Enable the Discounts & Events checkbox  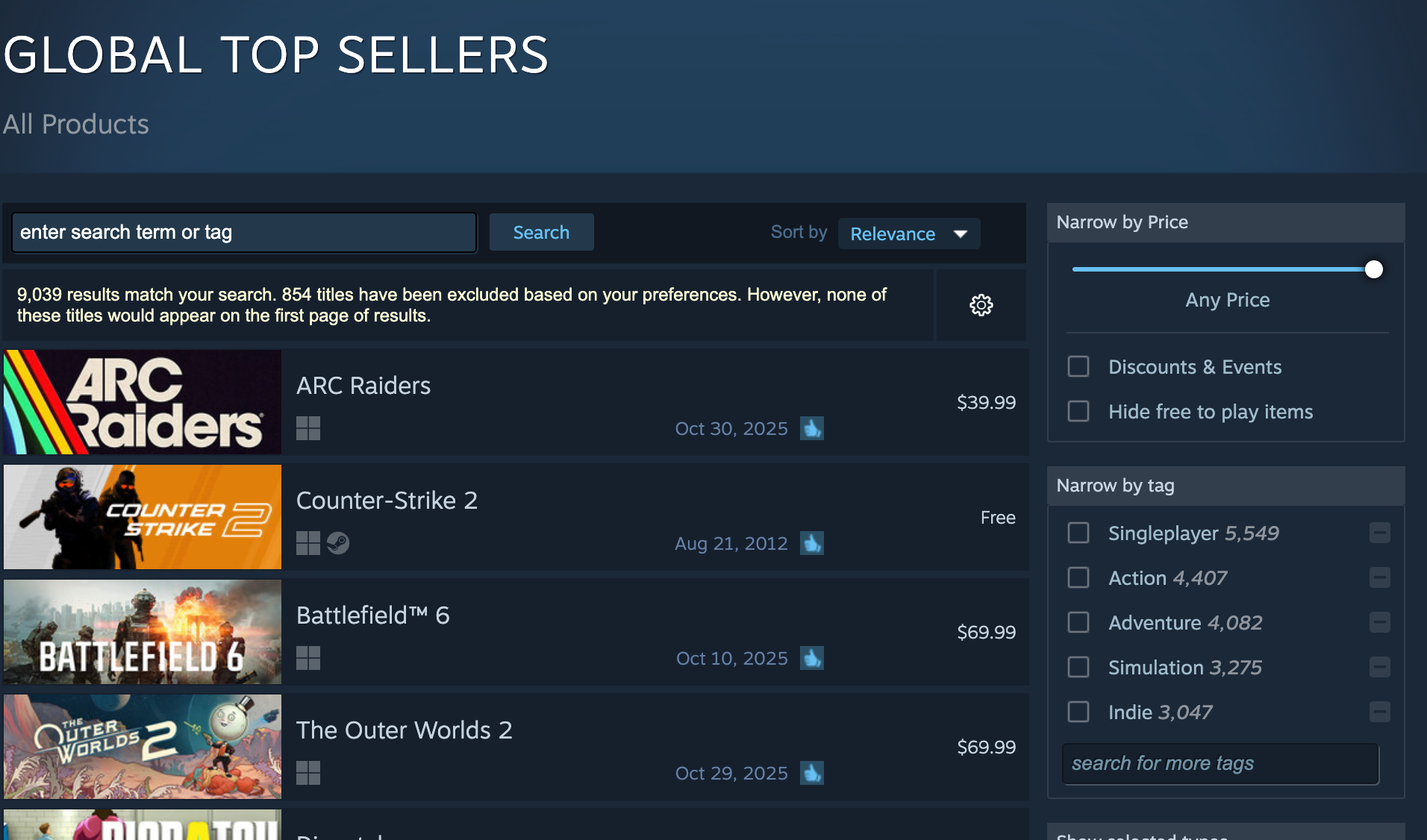(1078, 366)
